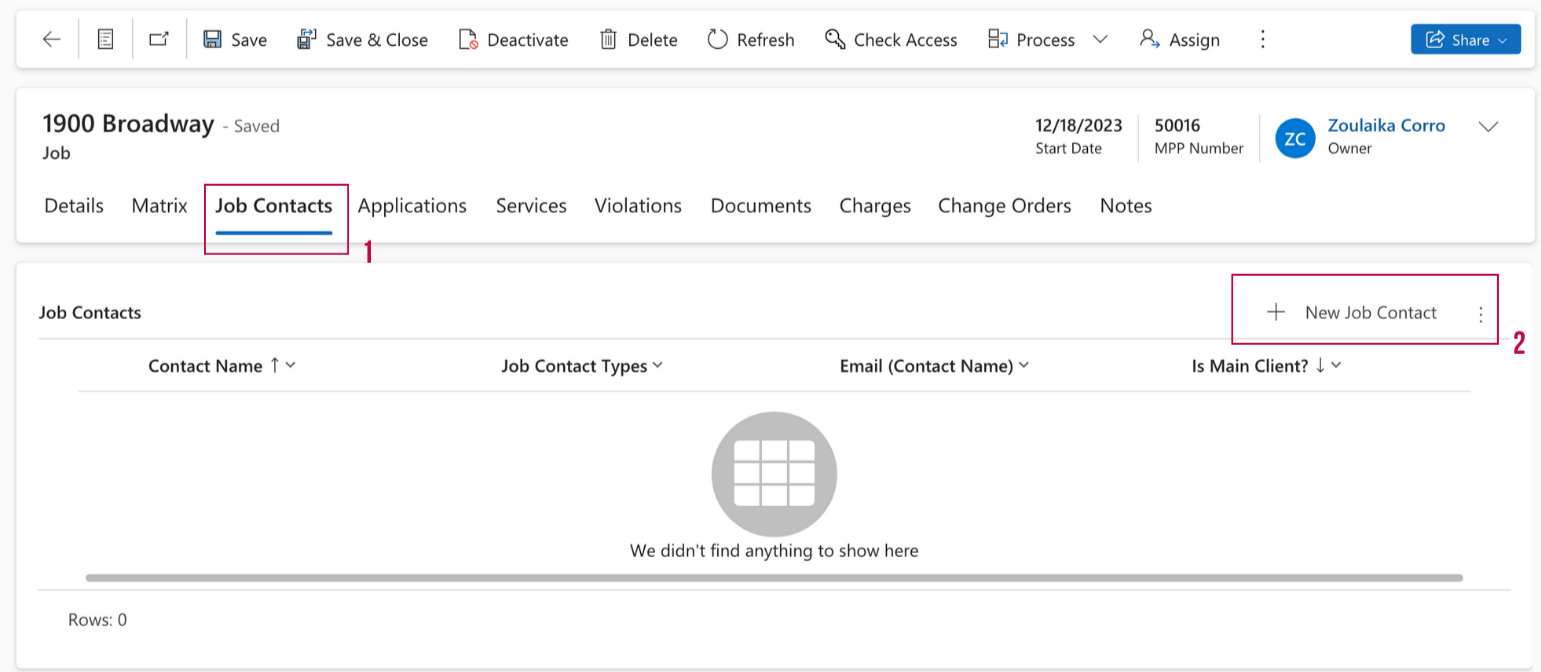Image resolution: width=1541 pixels, height=672 pixels.
Task: Click the back arrow icon
Action: [x=51, y=40]
